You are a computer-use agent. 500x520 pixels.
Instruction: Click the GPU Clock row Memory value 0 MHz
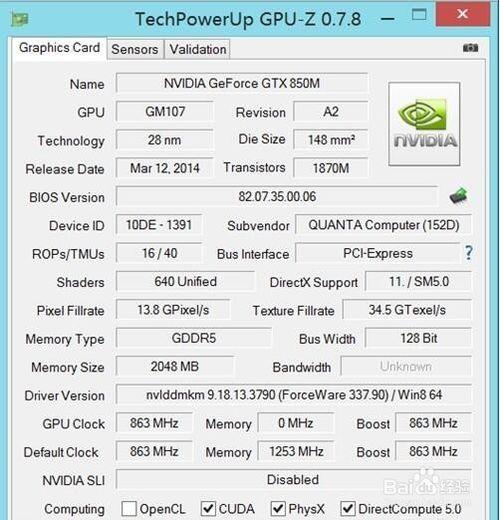[x=296, y=423]
